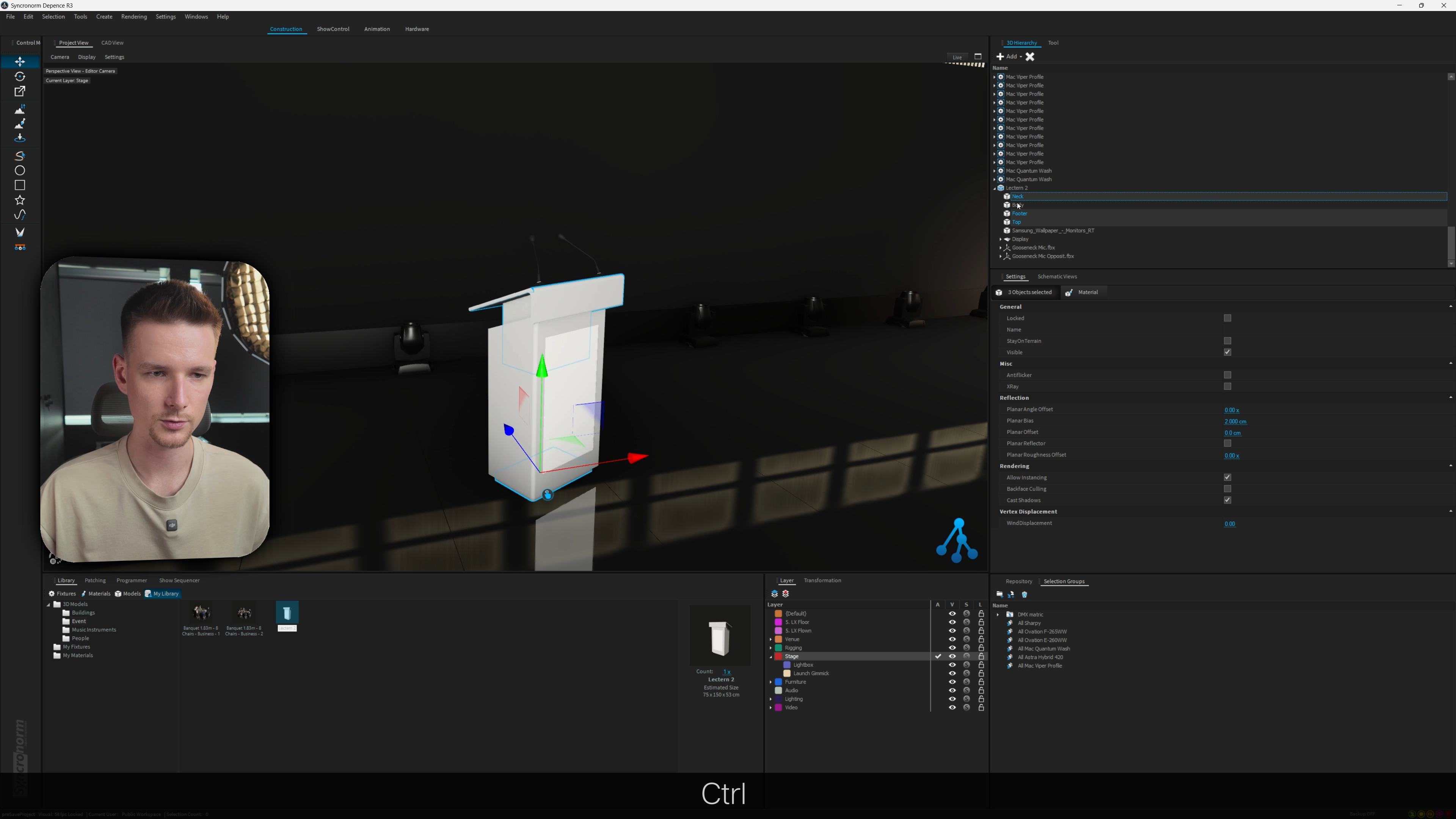
Task: Collapse the Lectern 2 hierarchy node
Action: (995, 188)
